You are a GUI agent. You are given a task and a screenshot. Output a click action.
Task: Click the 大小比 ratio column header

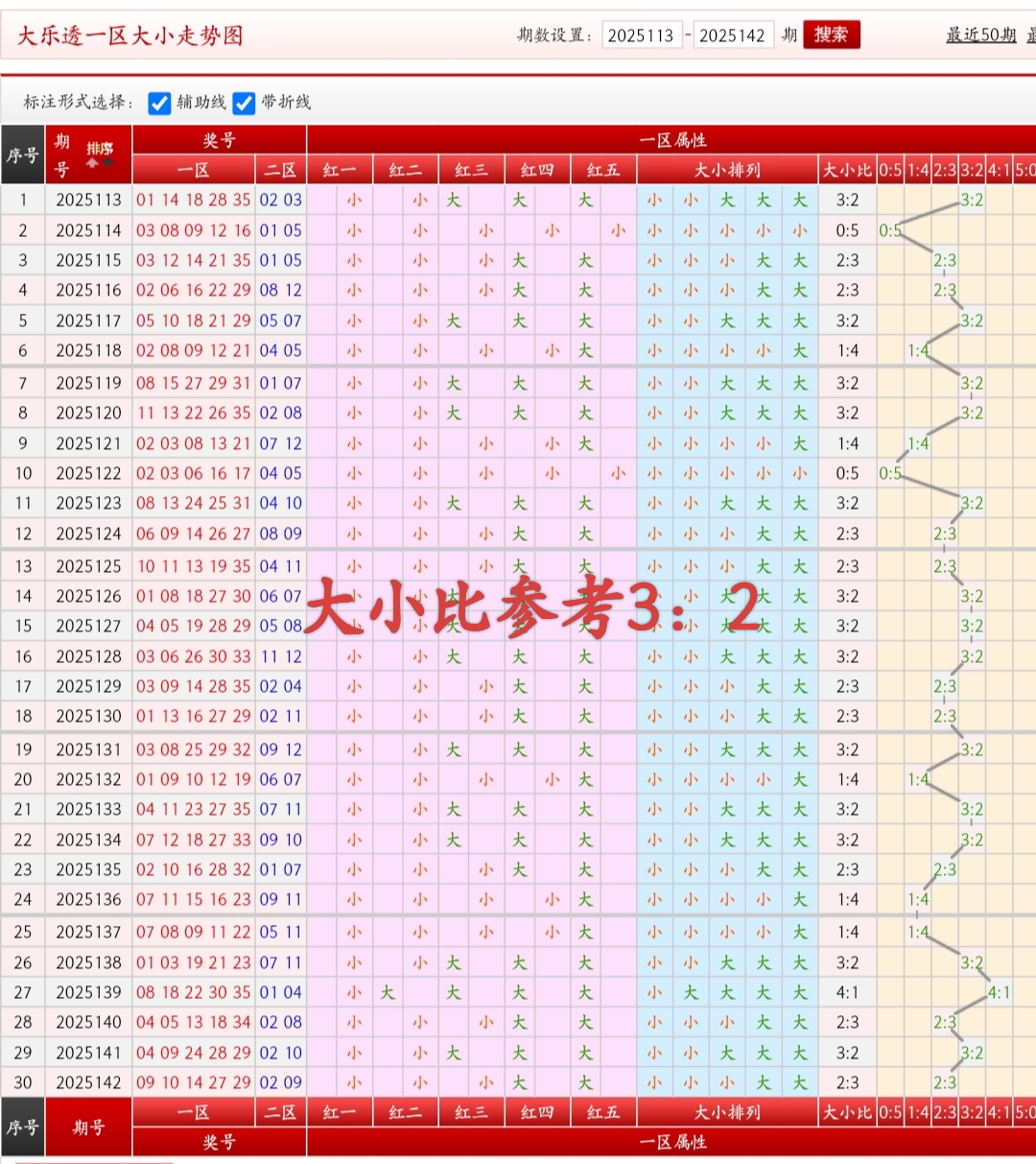click(x=850, y=170)
